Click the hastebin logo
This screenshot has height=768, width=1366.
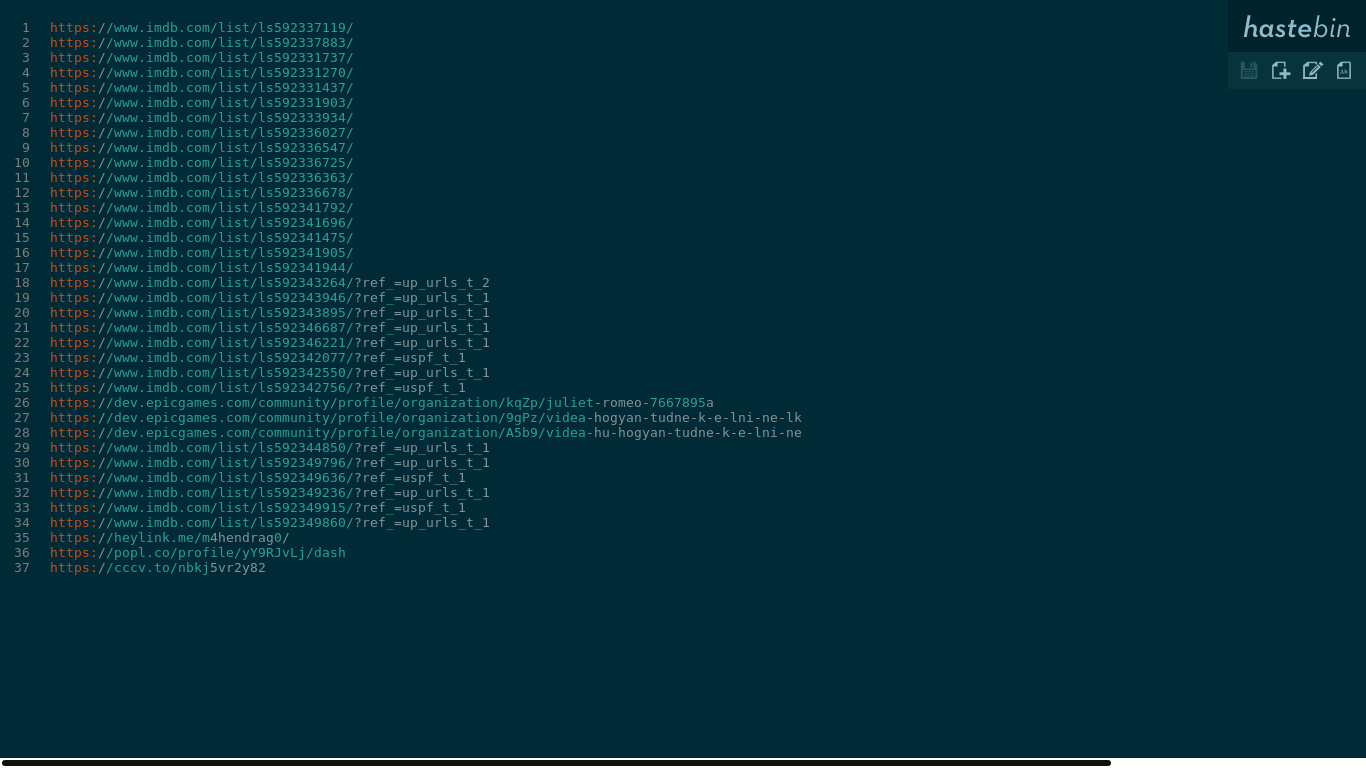coord(1297,27)
